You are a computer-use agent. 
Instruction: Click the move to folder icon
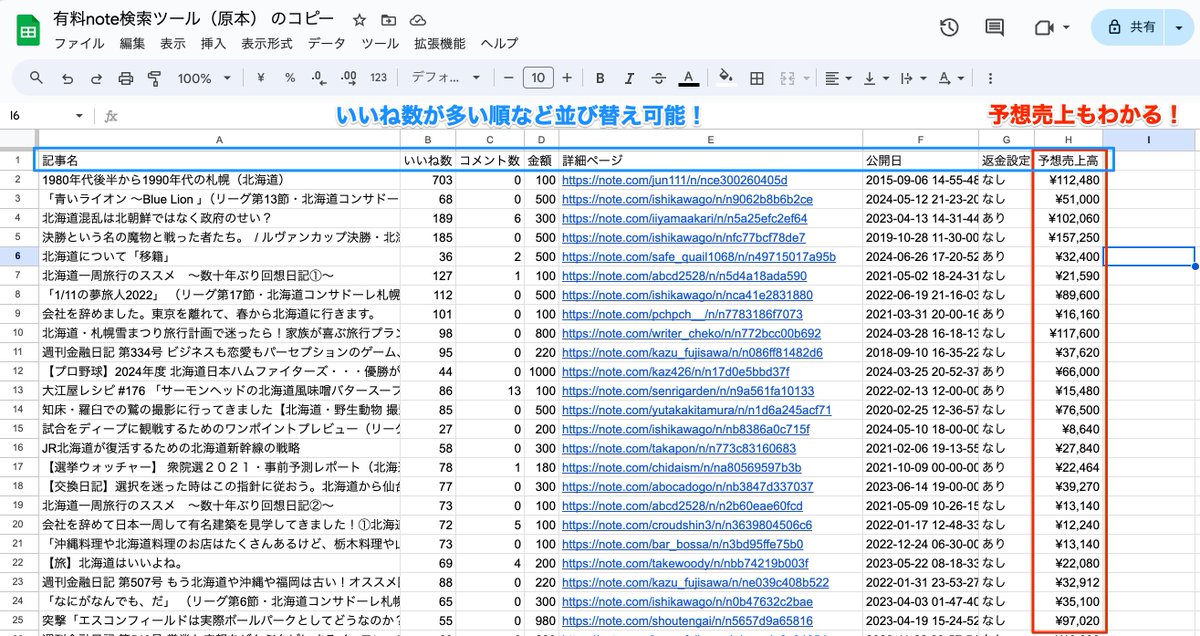389,21
